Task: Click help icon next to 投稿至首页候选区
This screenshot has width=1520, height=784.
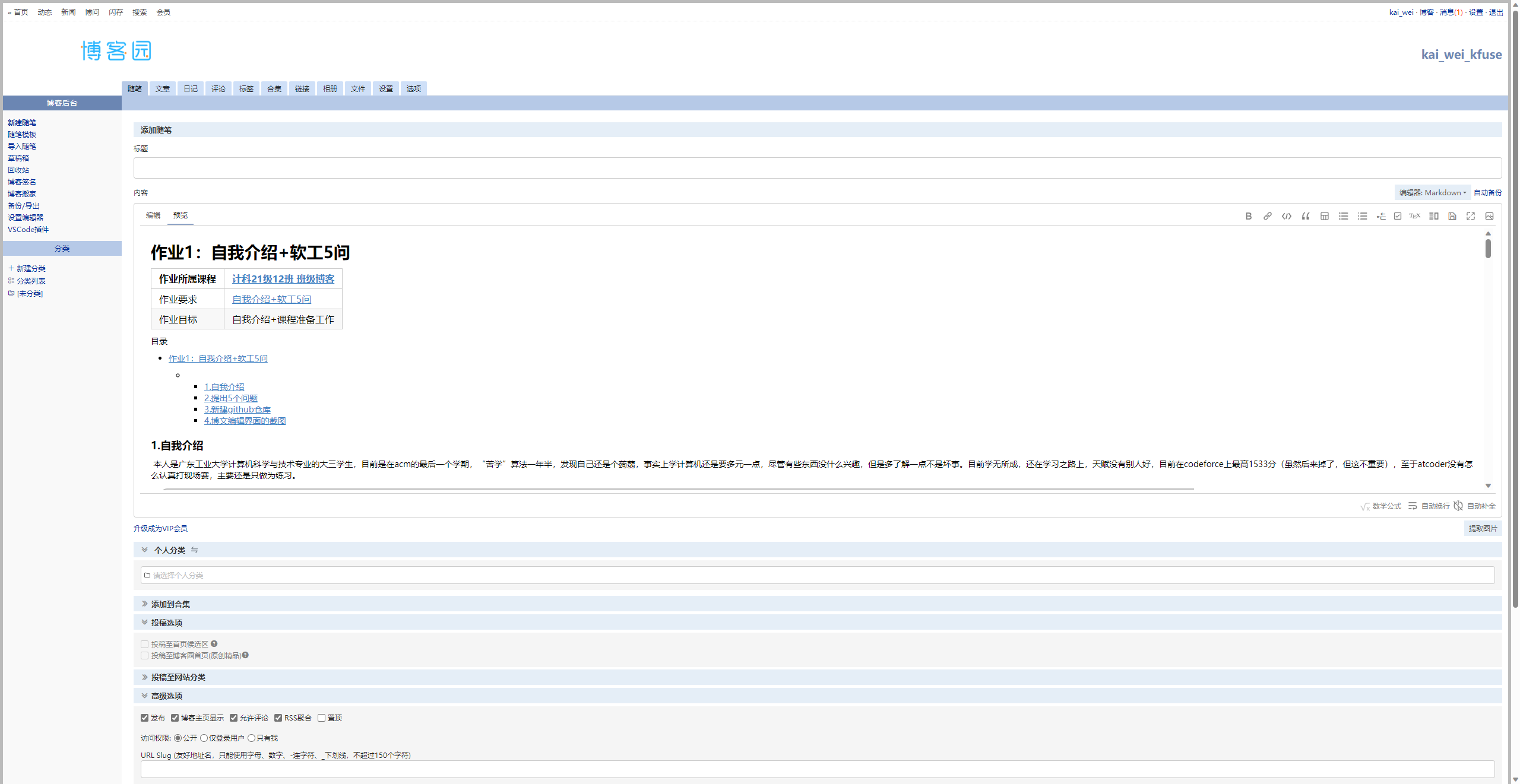Action: [x=214, y=644]
